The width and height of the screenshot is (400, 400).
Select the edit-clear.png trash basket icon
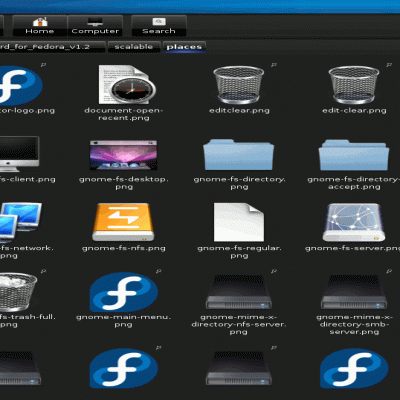click(x=354, y=85)
